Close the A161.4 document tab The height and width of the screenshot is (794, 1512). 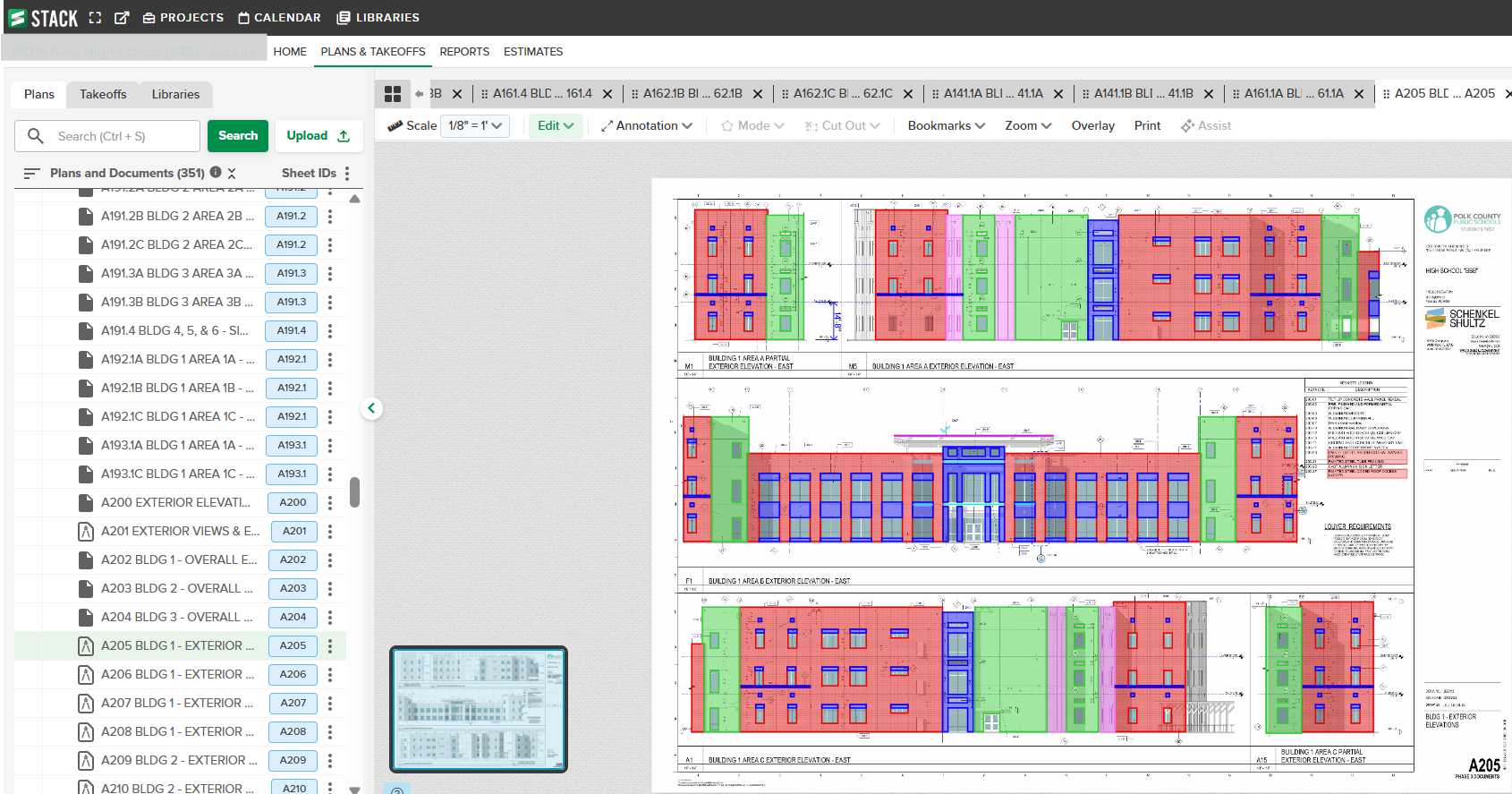[x=607, y=94]
